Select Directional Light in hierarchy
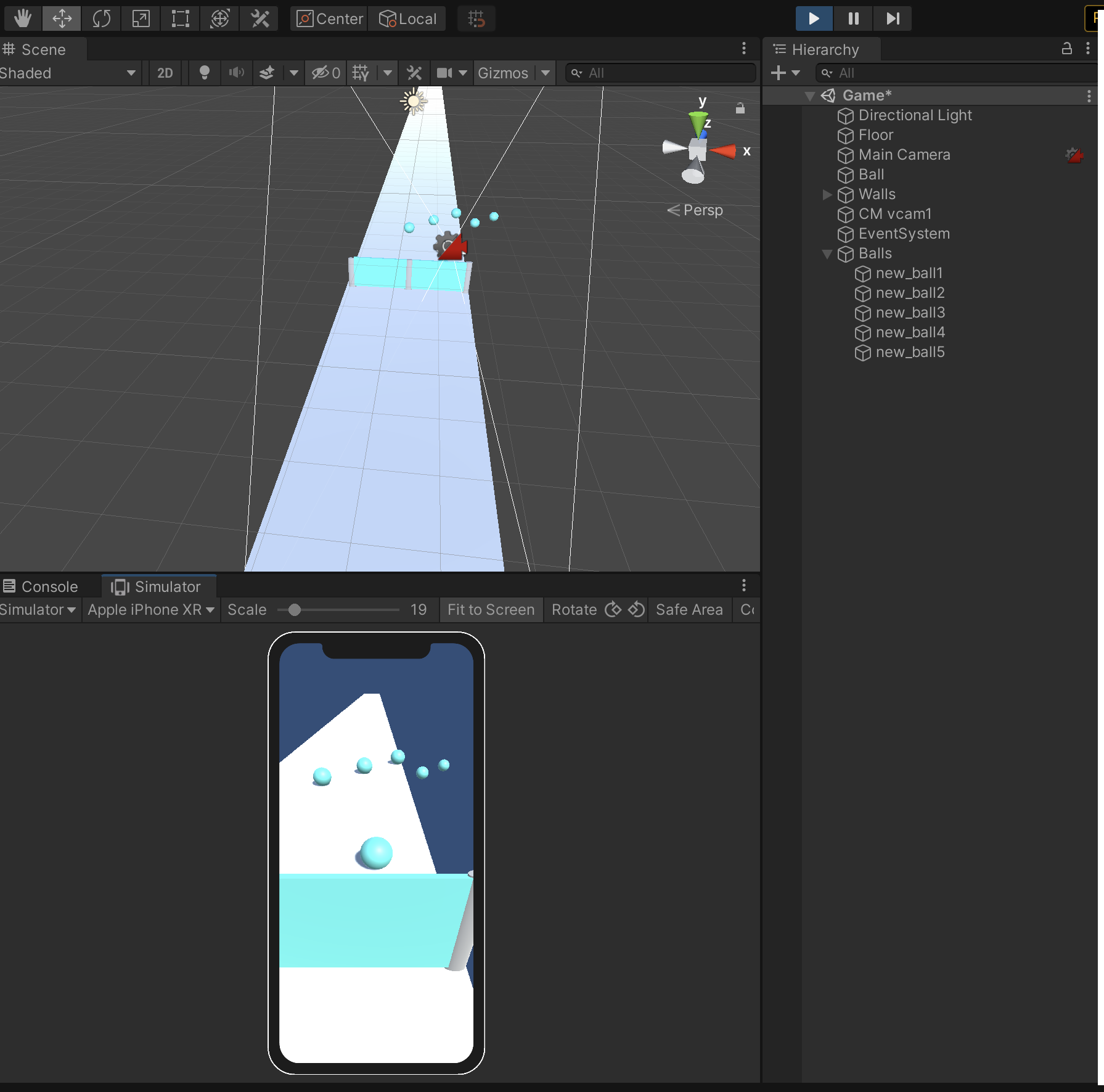Image resolution: width=1104 pixels, height=1092 pixels. (x=915, y=115)
